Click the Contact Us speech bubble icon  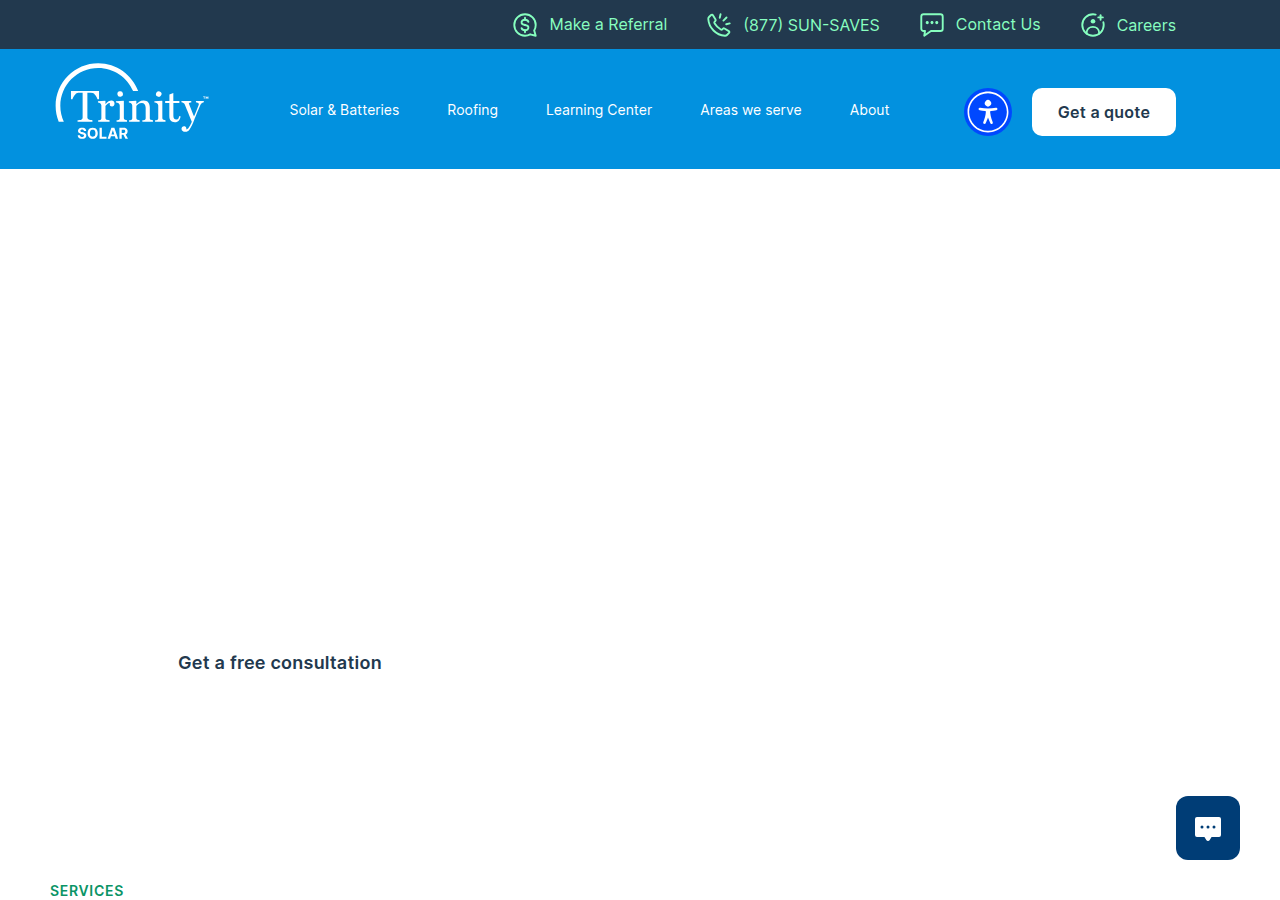tap(932, 25)
